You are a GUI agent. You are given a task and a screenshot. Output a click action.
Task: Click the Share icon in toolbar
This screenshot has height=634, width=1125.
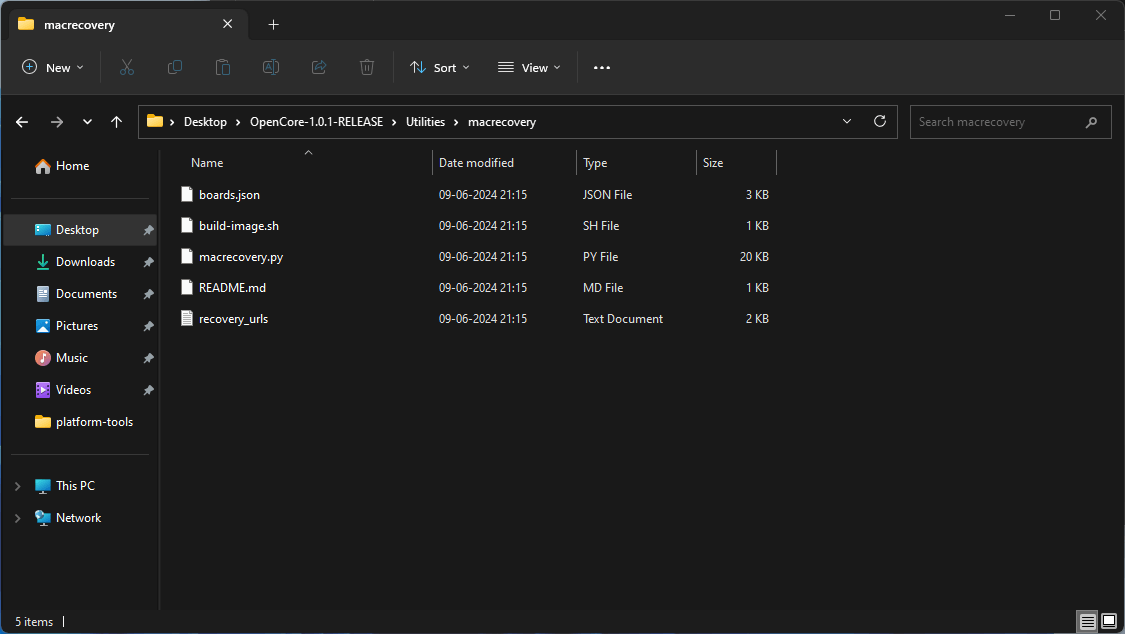[319, 67]
